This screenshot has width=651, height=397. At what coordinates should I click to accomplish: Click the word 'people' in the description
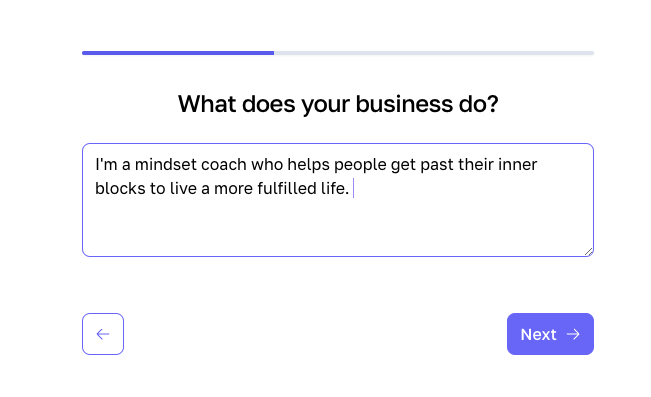pos(360,165)
